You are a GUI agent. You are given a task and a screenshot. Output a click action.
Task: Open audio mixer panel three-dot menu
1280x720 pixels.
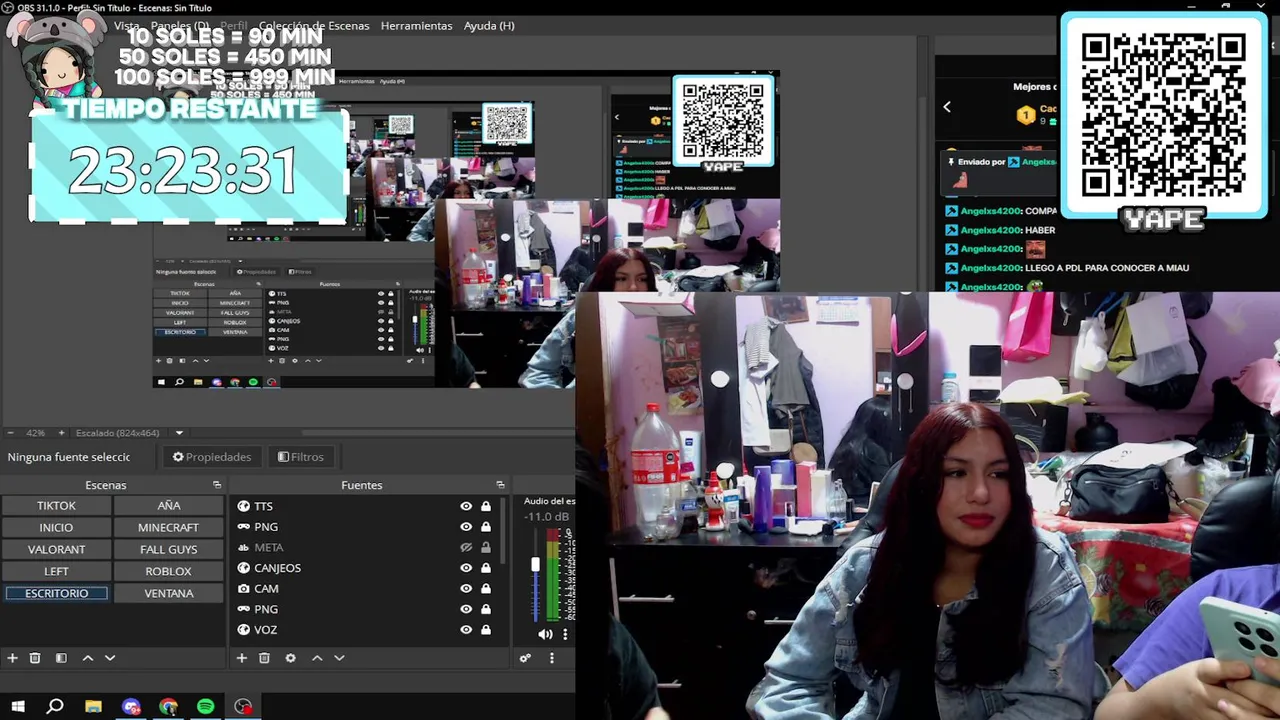tap(551, 658)
